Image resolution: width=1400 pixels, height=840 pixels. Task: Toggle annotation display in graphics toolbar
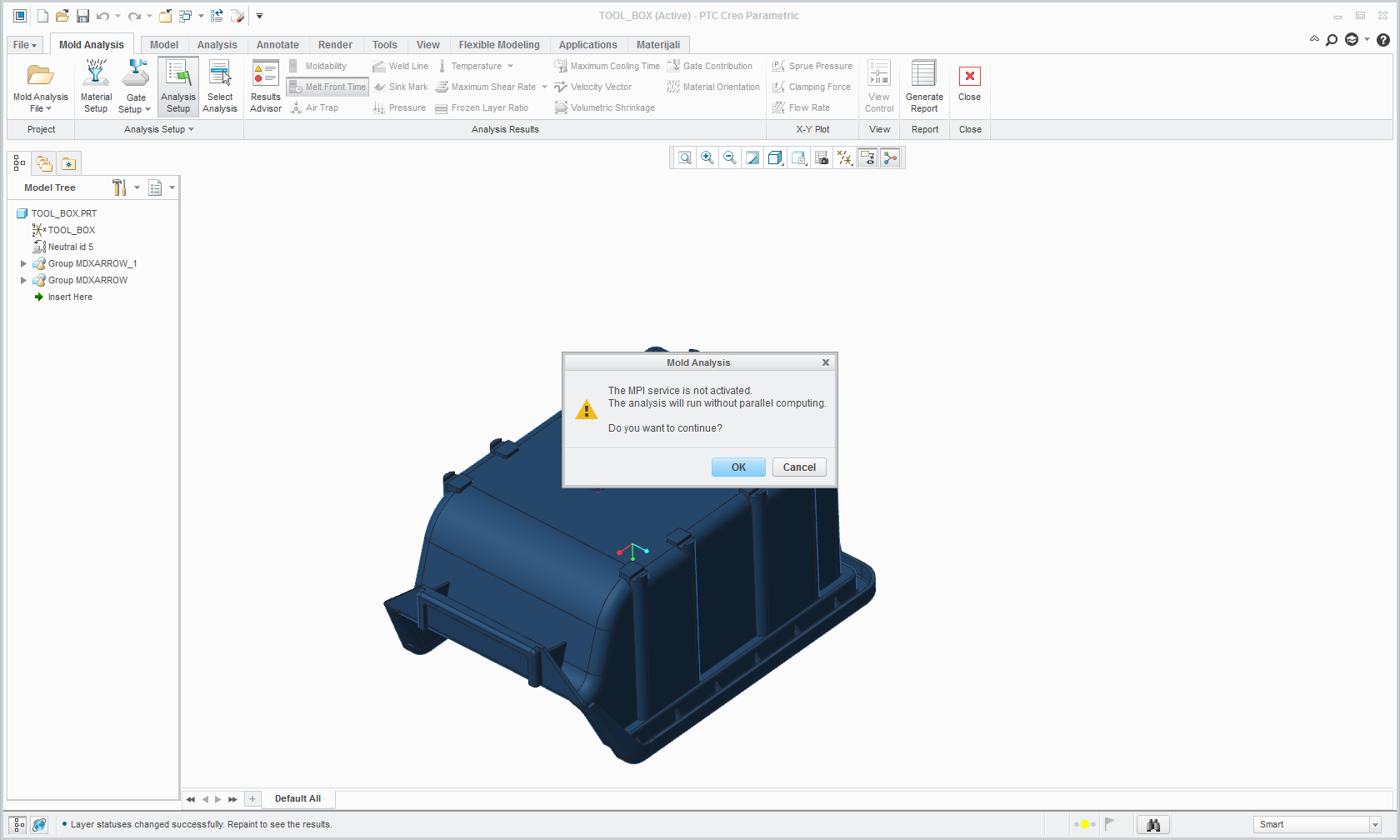tap(867, 157)
